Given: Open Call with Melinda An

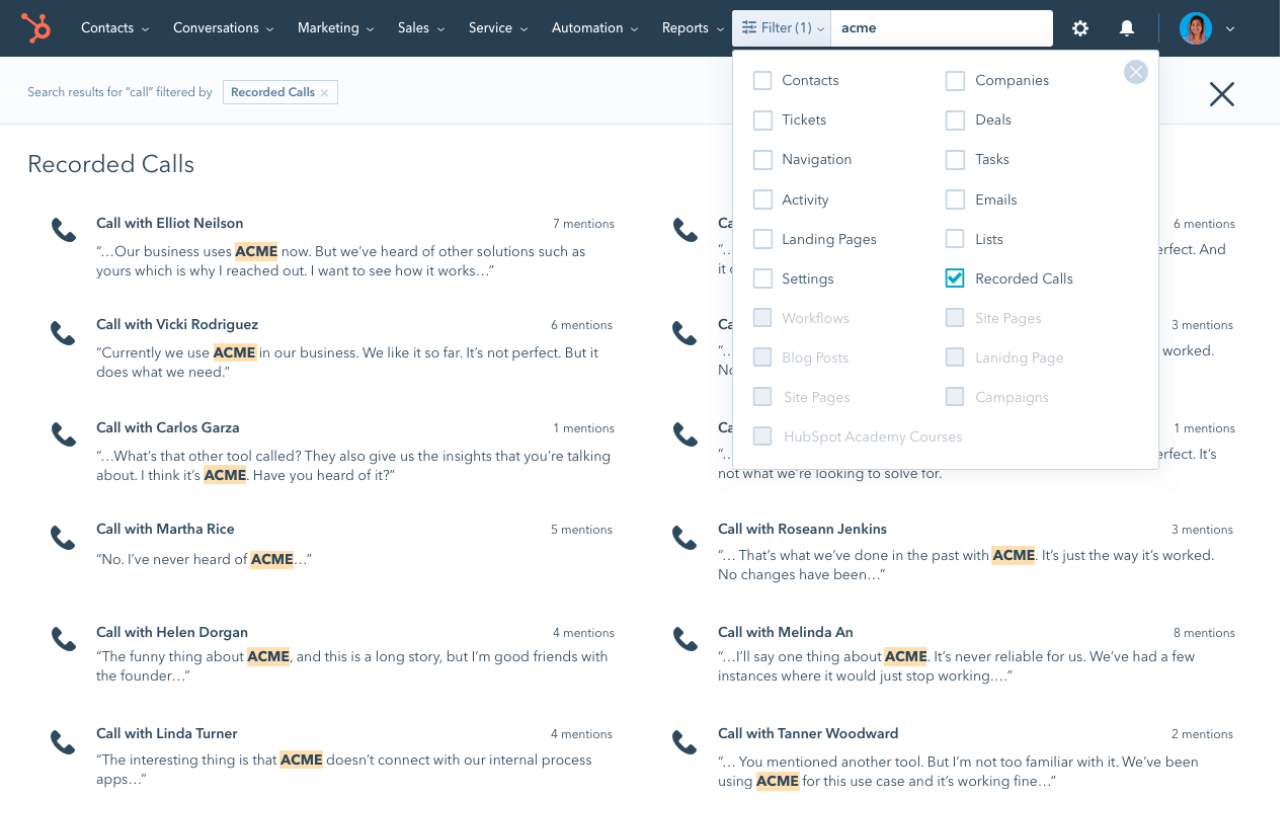Looking at the screenshot, I should pyautogui.click(x=785, y=632).
